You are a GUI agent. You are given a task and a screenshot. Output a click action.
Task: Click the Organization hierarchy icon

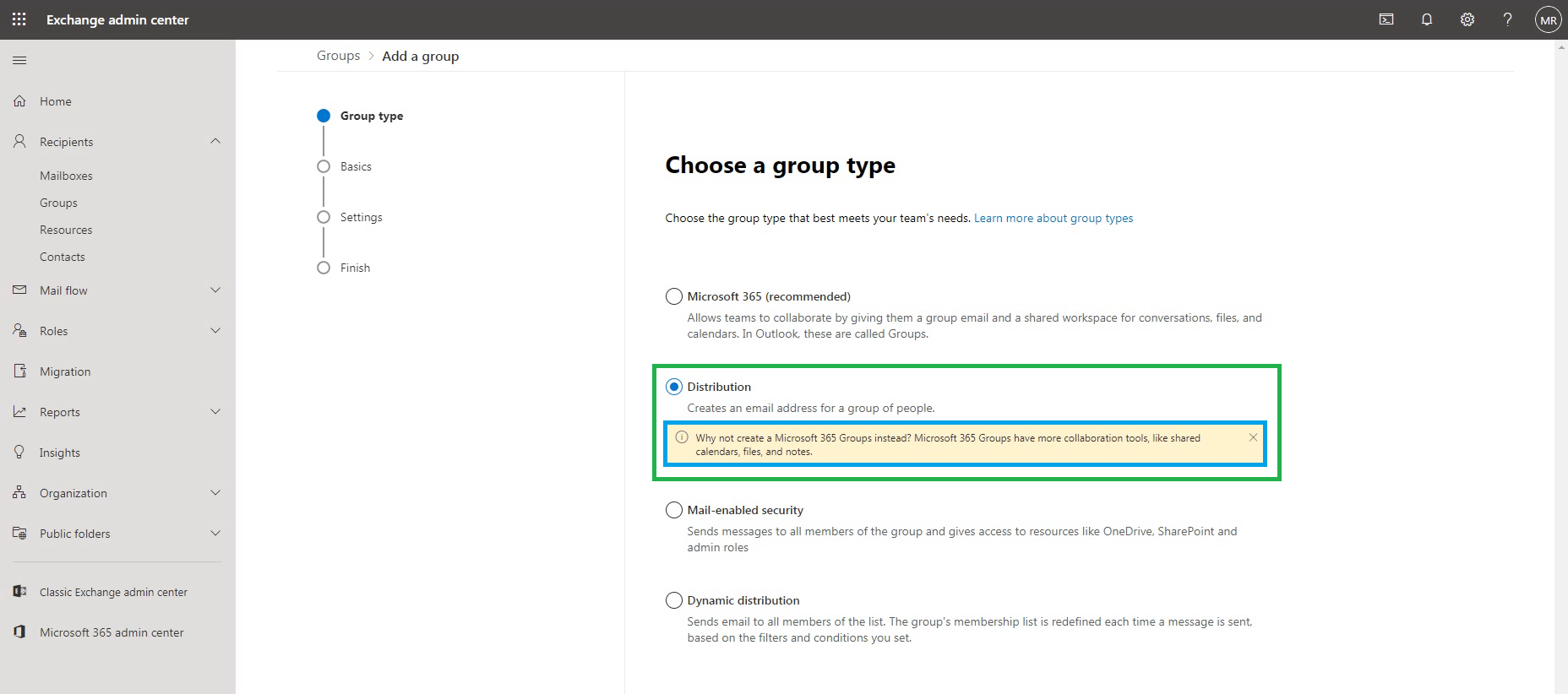tap(19, 492)
